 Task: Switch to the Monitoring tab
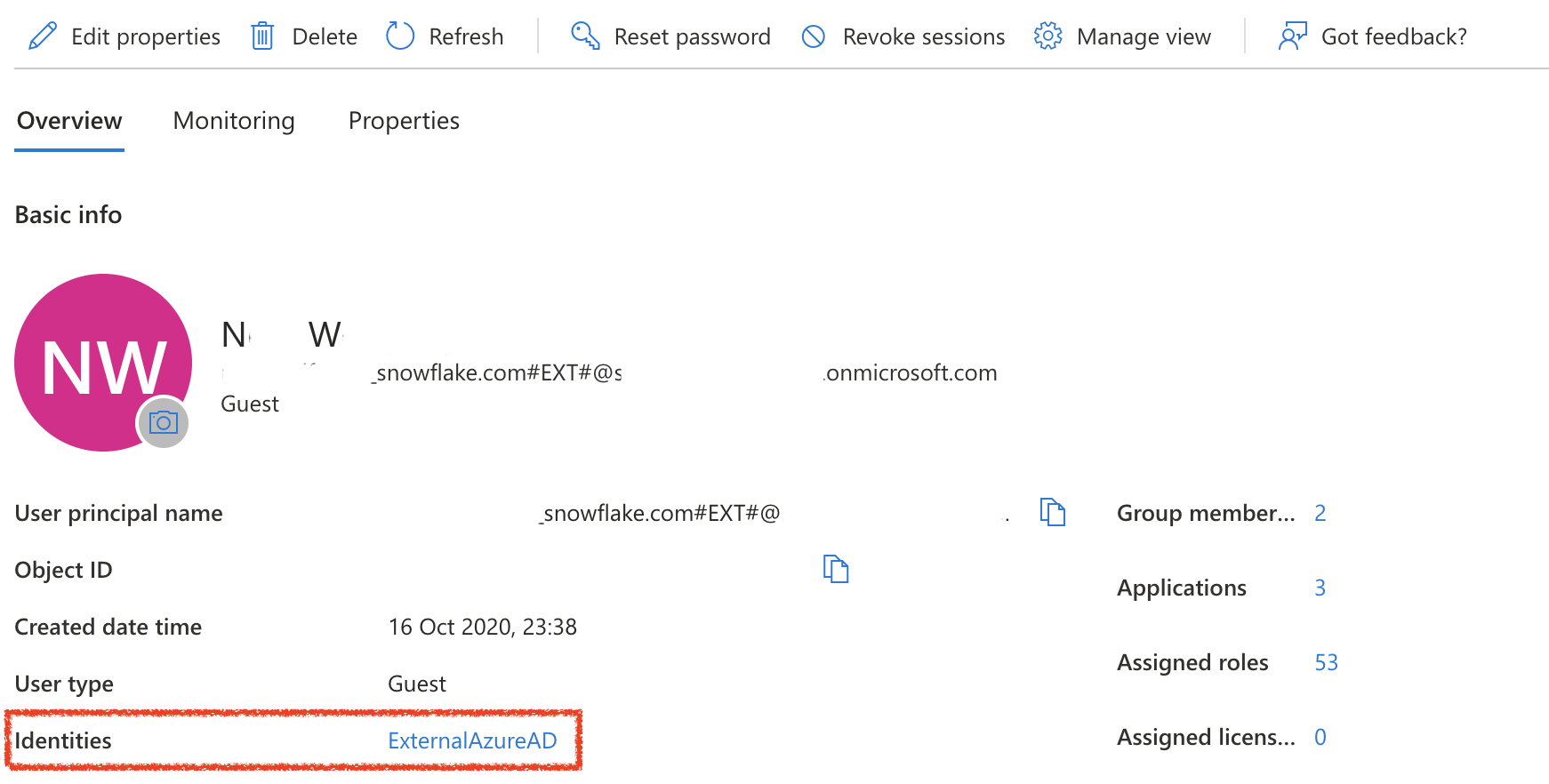point(234,121)
